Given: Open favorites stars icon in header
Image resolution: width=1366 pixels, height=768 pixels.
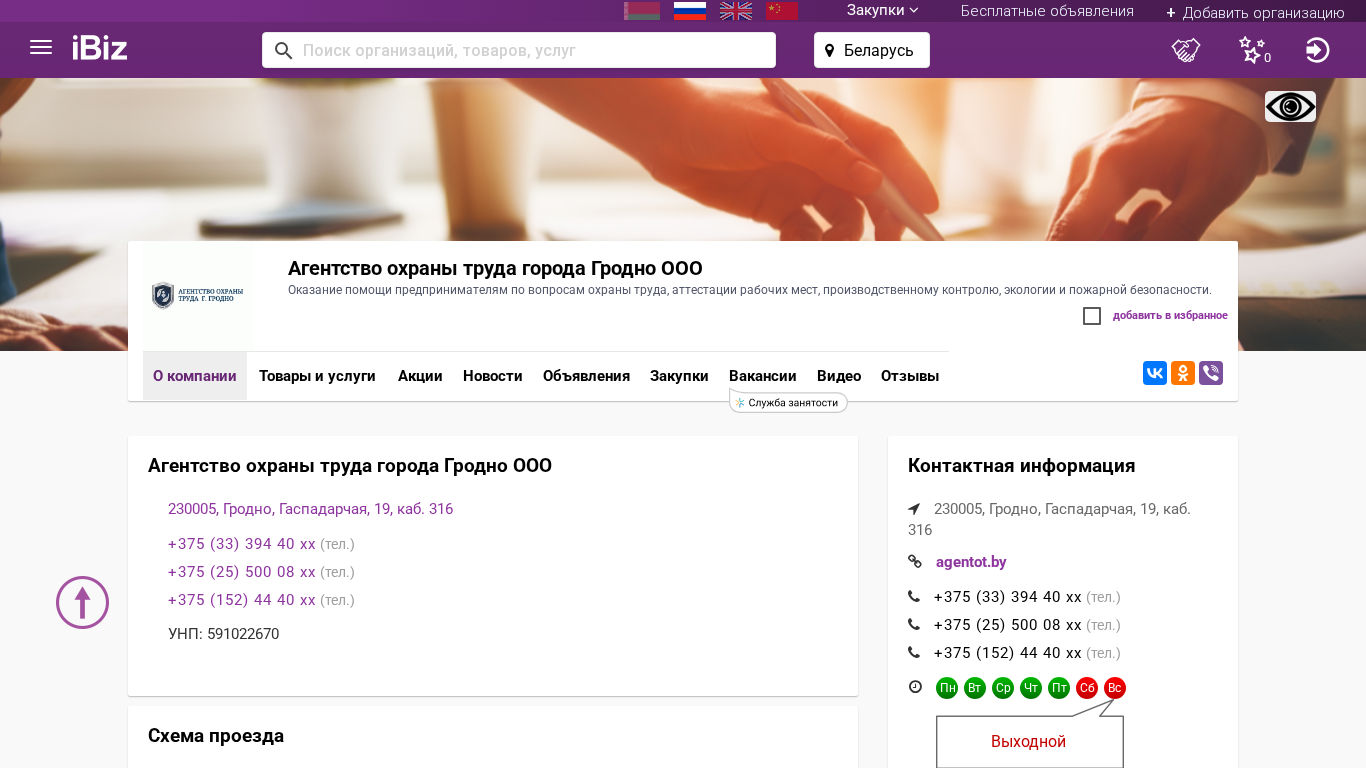Looking at the screenshot, I should tap(1252, 50).
